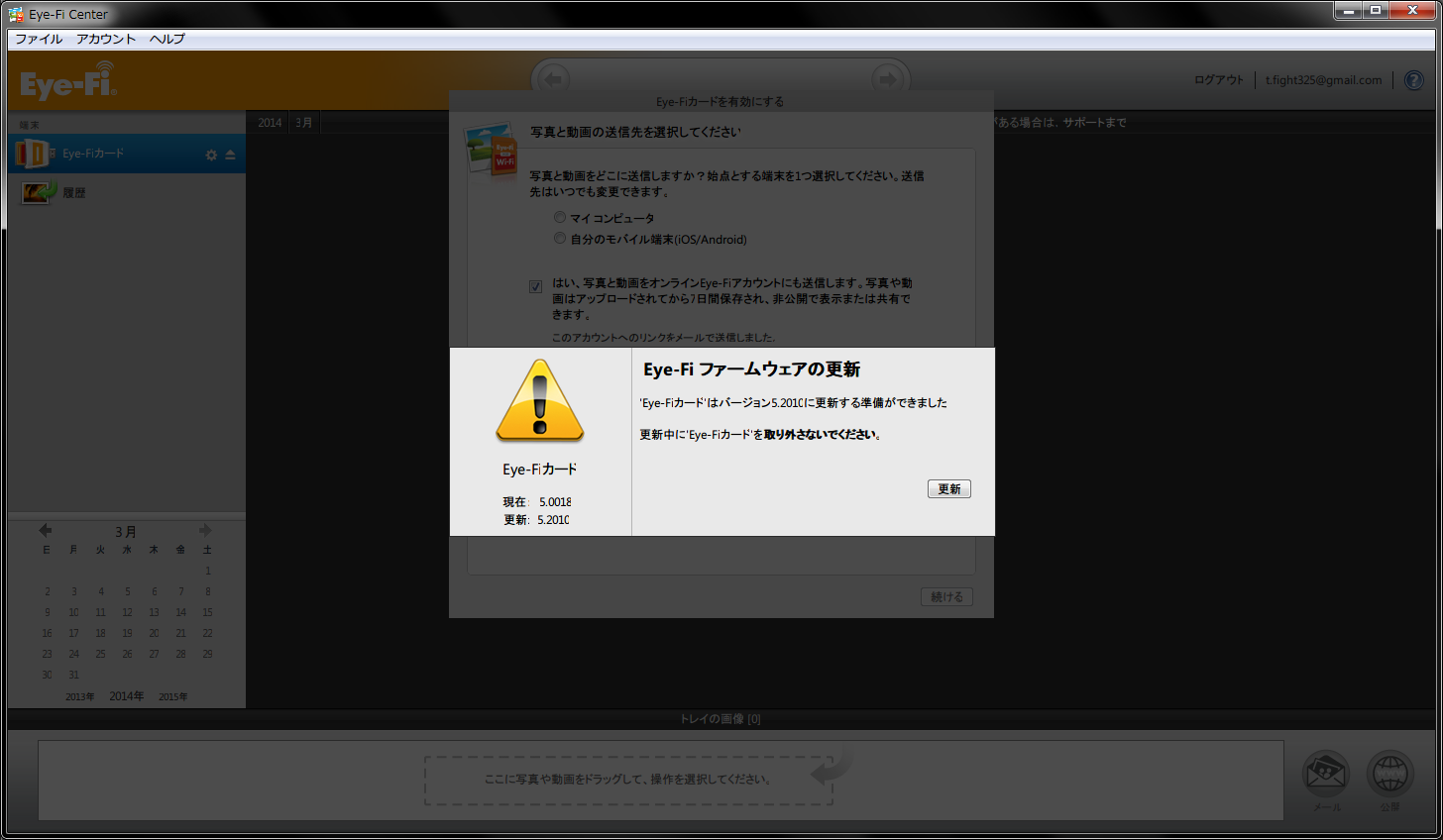Click calendar day 9
The height and width of the screenshot is (840, 1443).
[47, 612]
